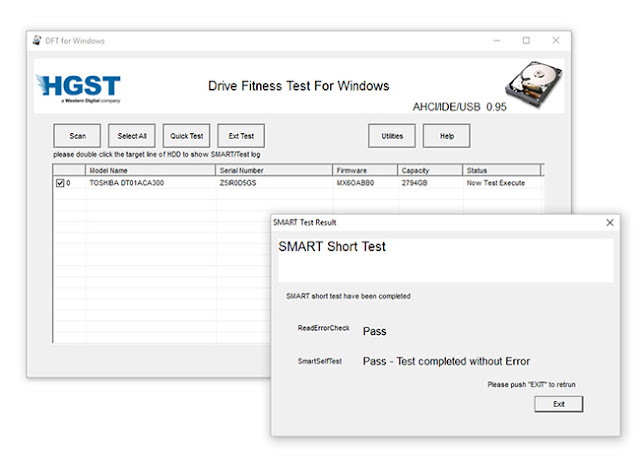
Task: Sort by Model Name column header
Action: 150,170
